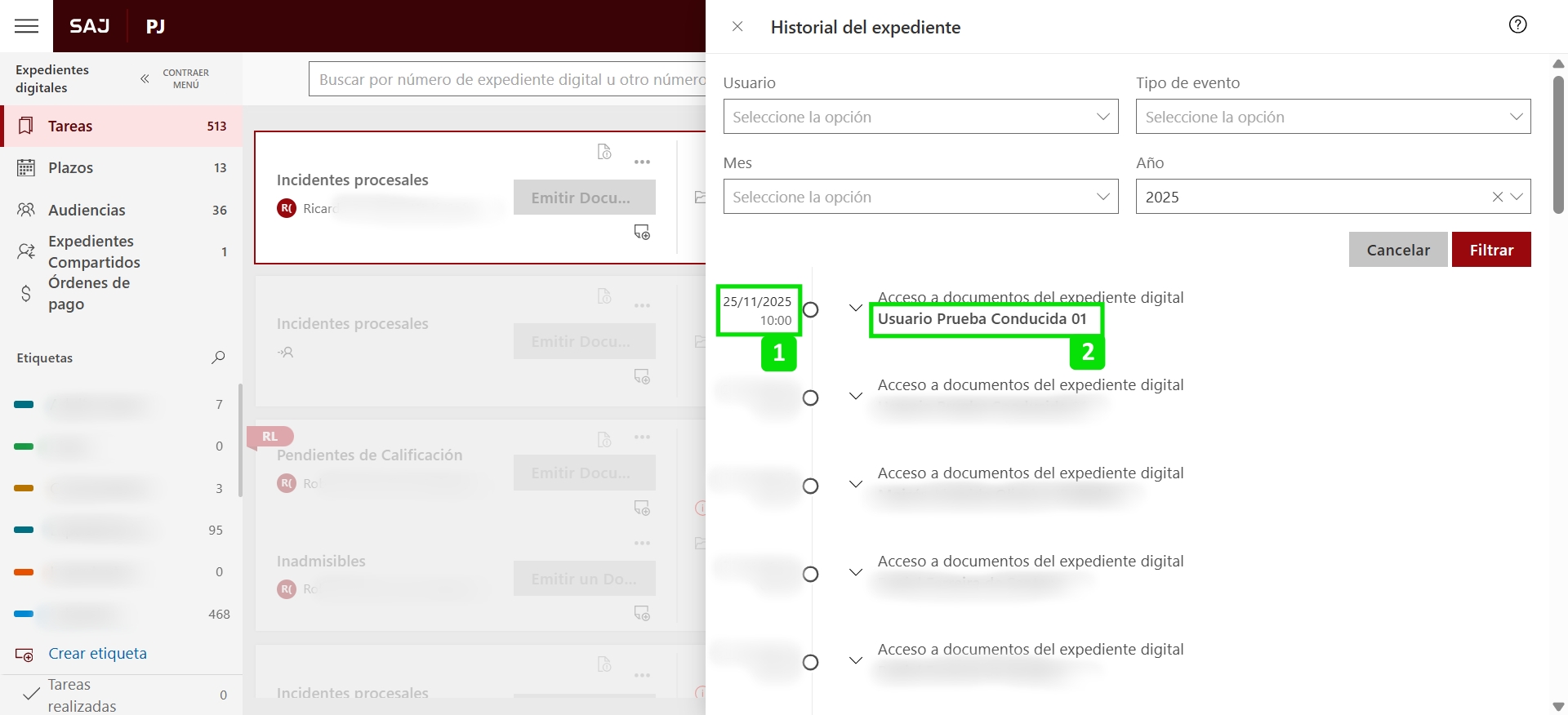Click the add-tag icon on first task card
The width and height of the screenshot is (1568, 715).
642,233
